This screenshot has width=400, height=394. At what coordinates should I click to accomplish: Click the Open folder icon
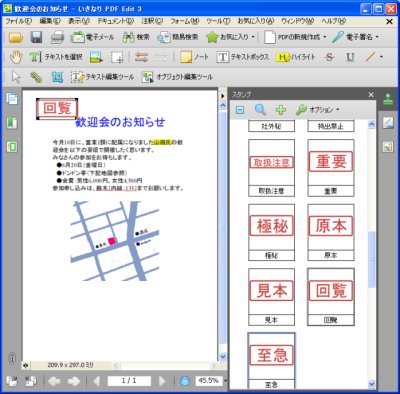click(x=16, y=37)
